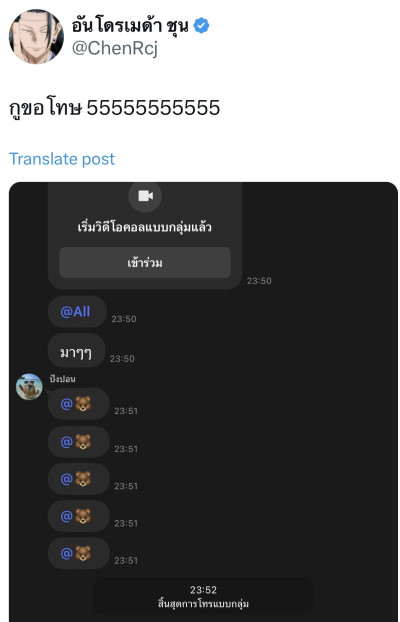Click the ปังปอน sender name

[x=62, y=379]
